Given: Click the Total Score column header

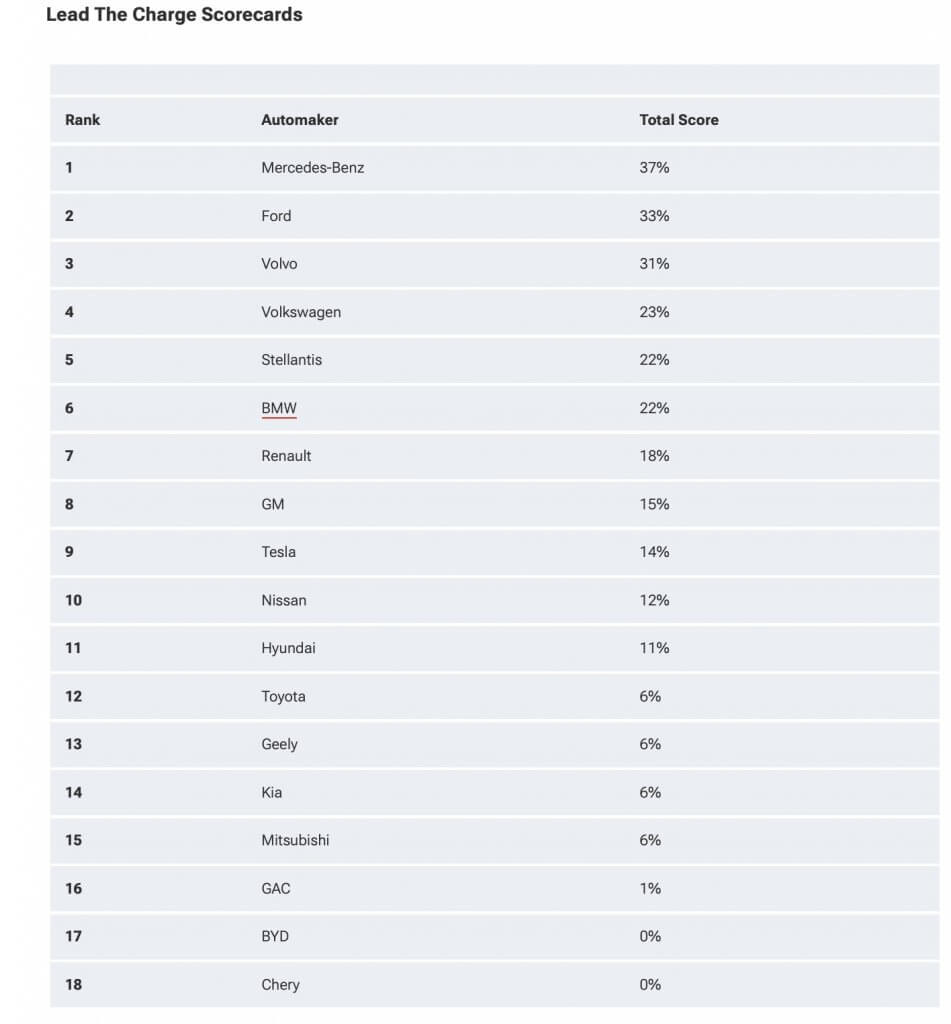Looking at the screenshot, I should point(678,120).
